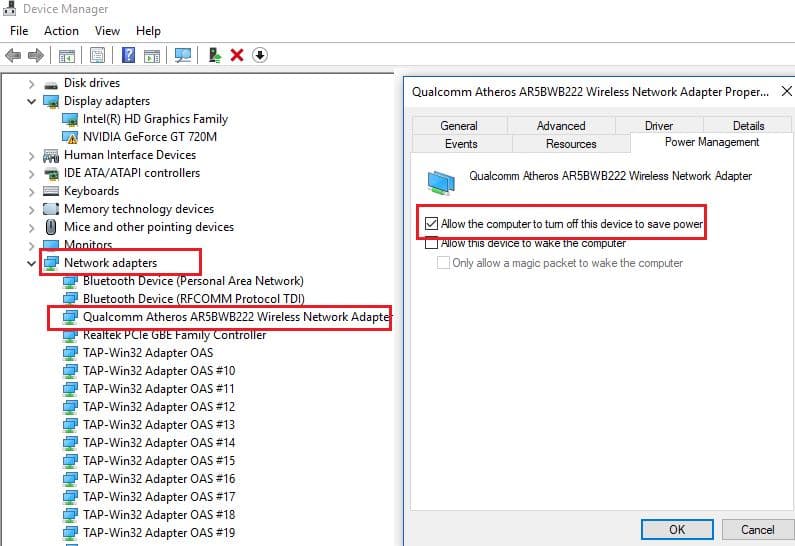The image size is (795, 546).
Task: Open the View menu
Action: point(107,31)
